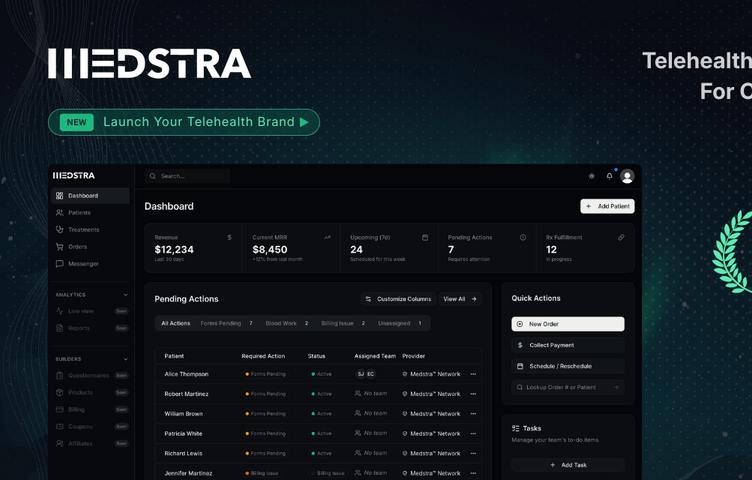Open row options for Robert Martinez
Screen dimensions: 752x480
[x=473, y=394]
